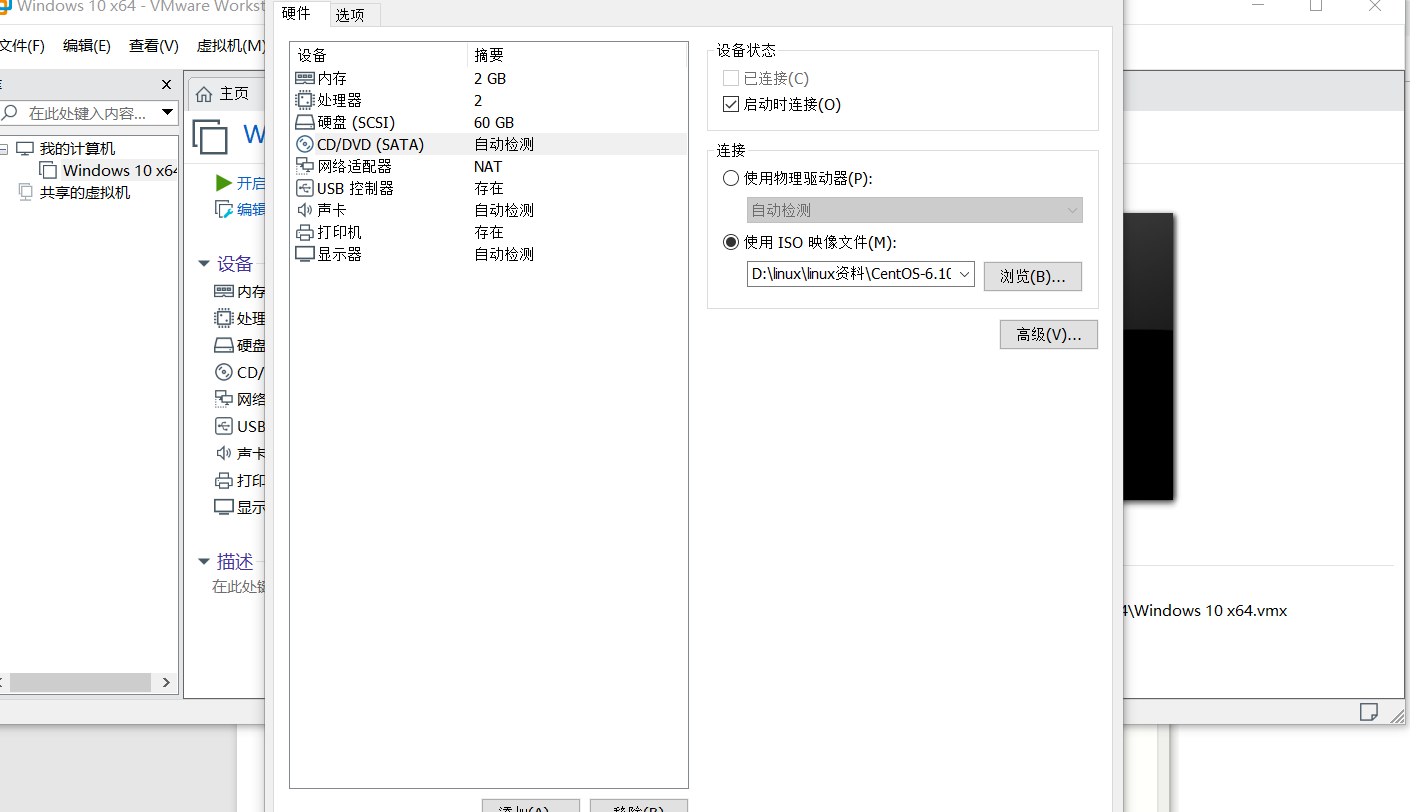Screen dimensions: 1410x812
Task: Click the 60 GB summary value
Action: click(494, 122)
